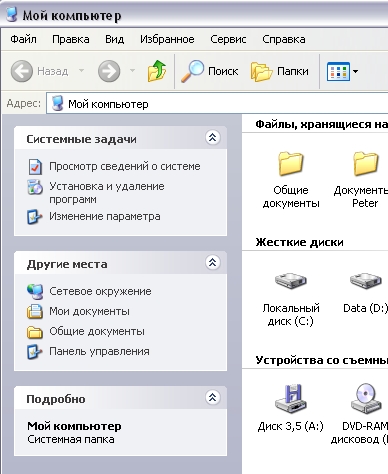Click the Back (Назад) arrow icon

click(x=22, y=71)
